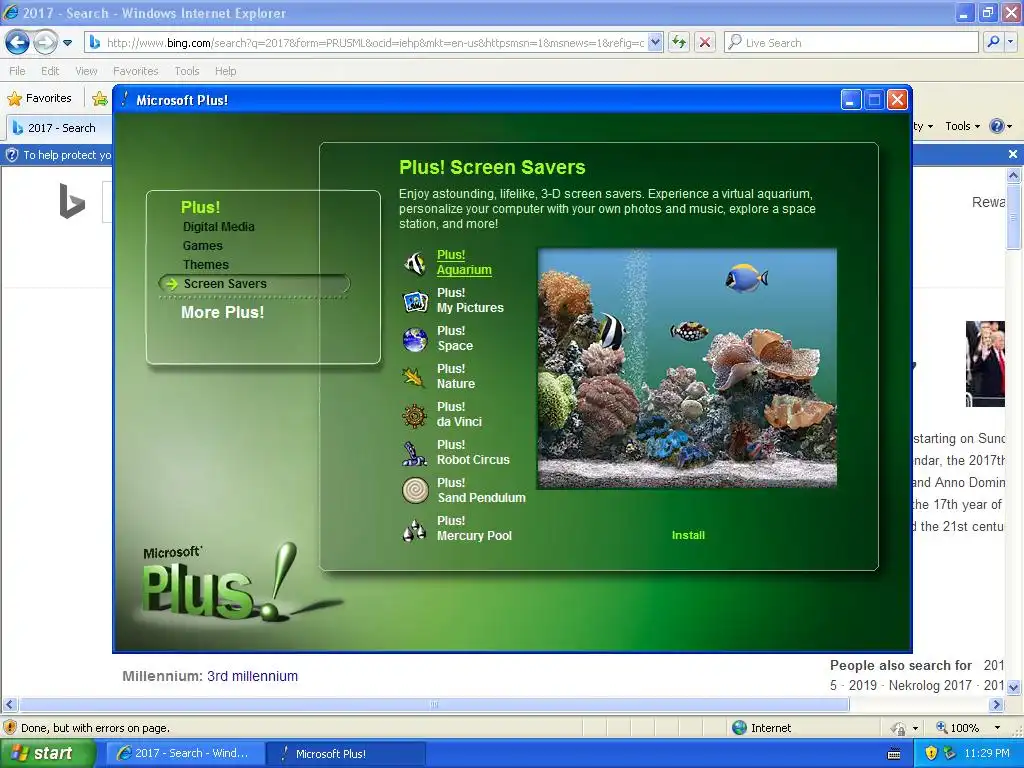This screenshot has width=1024, height=768.
Task: Click the error warning icon in status bar
Action: point(10,728)
